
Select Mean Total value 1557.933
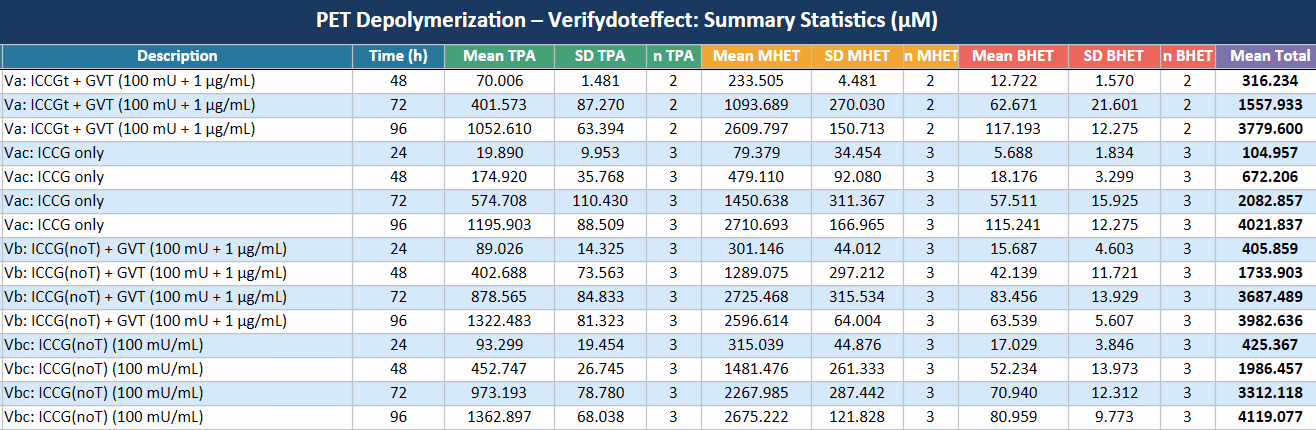[x=1266, y=105]
